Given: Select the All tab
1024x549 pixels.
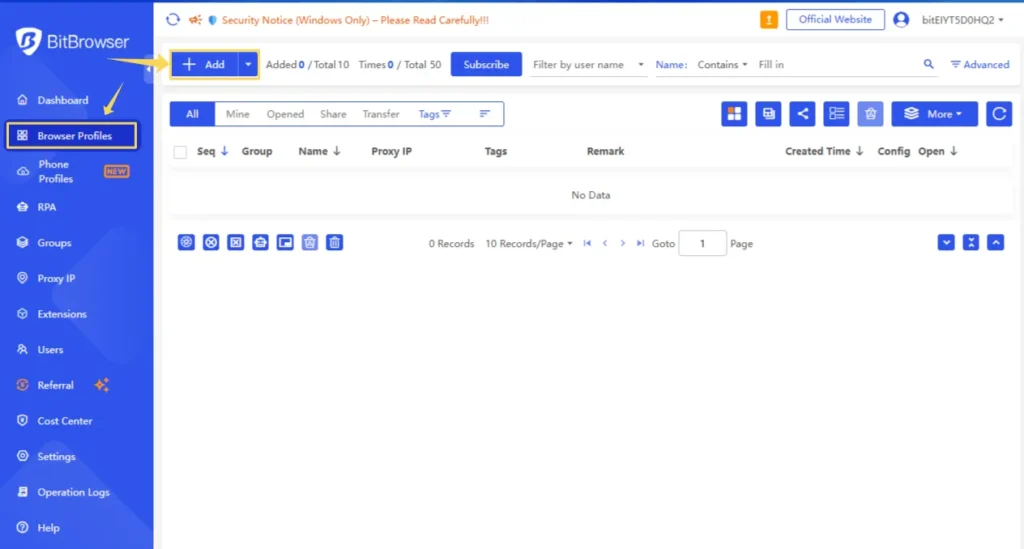Looking at the screenshot, I should [192, 114].
